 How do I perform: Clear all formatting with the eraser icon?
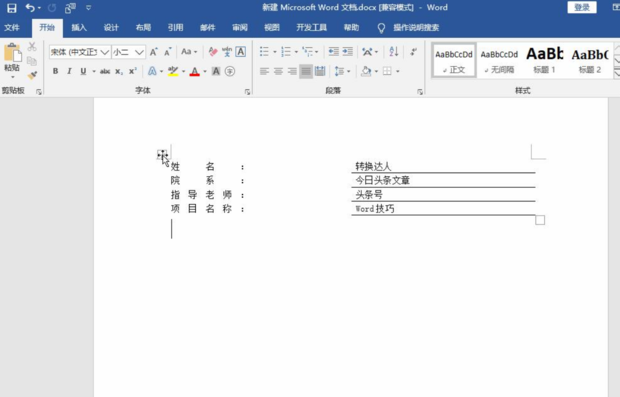pyautogui.click(x=213, y=52)
